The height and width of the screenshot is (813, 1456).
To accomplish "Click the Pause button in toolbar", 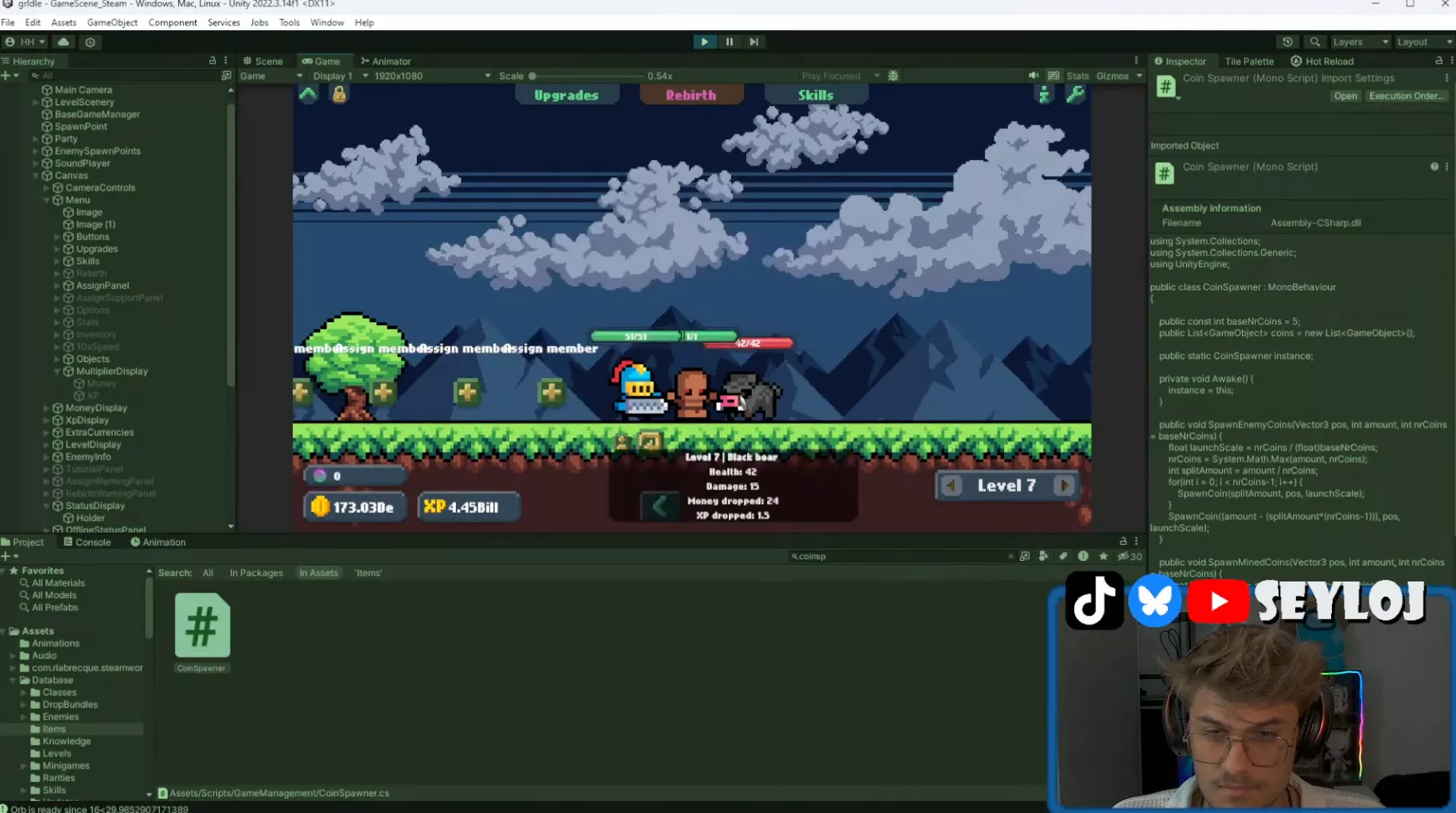I will coord(729,42).
